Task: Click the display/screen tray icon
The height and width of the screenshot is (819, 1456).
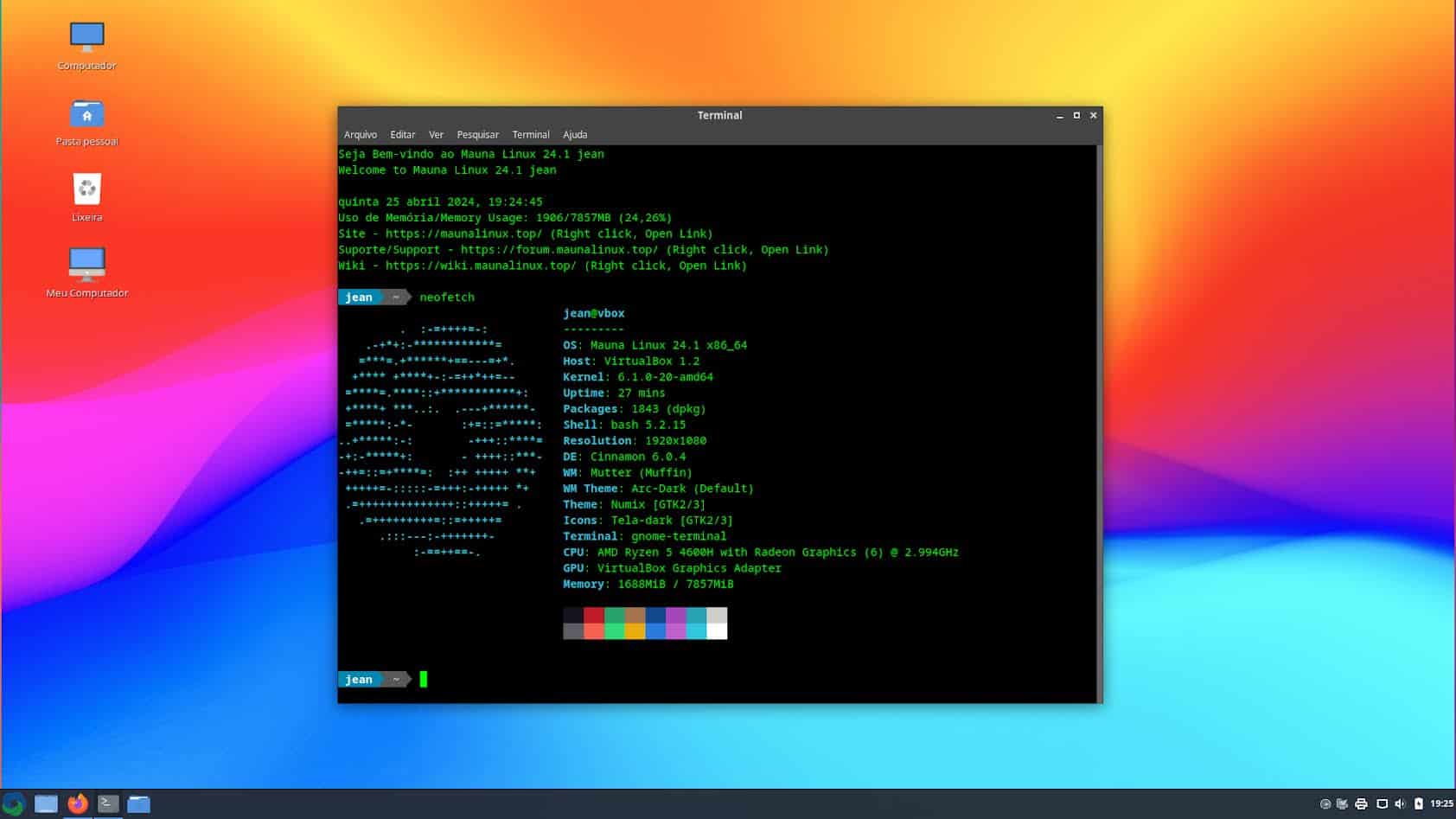Action: point(1382,804)
